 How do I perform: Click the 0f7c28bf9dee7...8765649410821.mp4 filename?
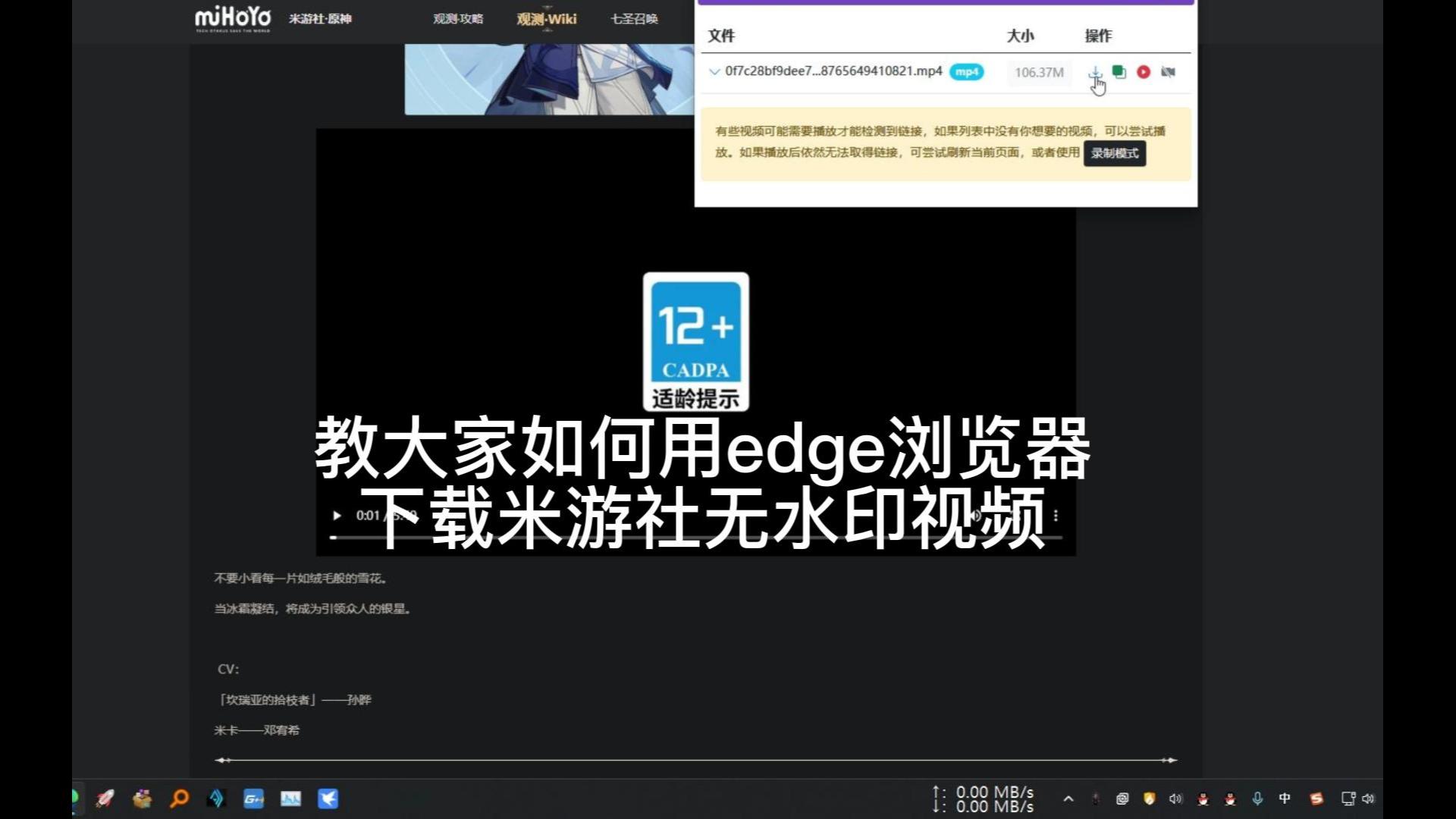[x=833, y=71]
